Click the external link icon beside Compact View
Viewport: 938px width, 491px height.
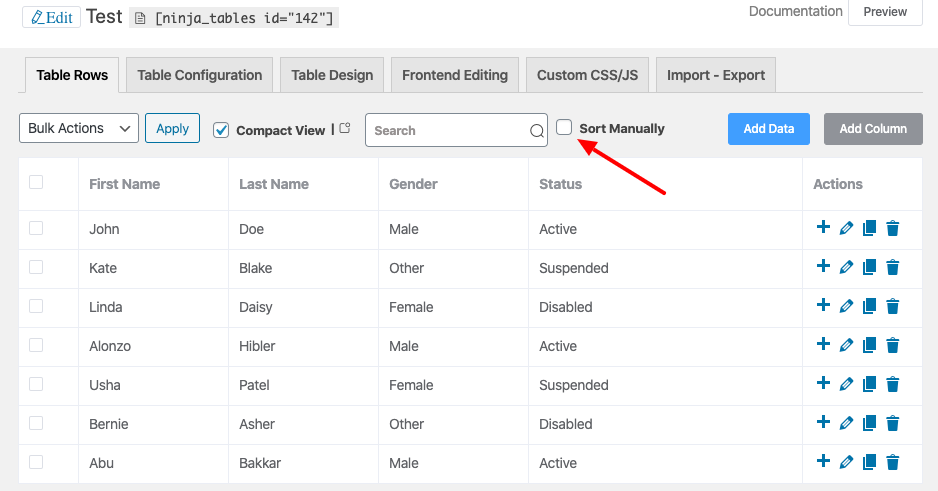345,129
